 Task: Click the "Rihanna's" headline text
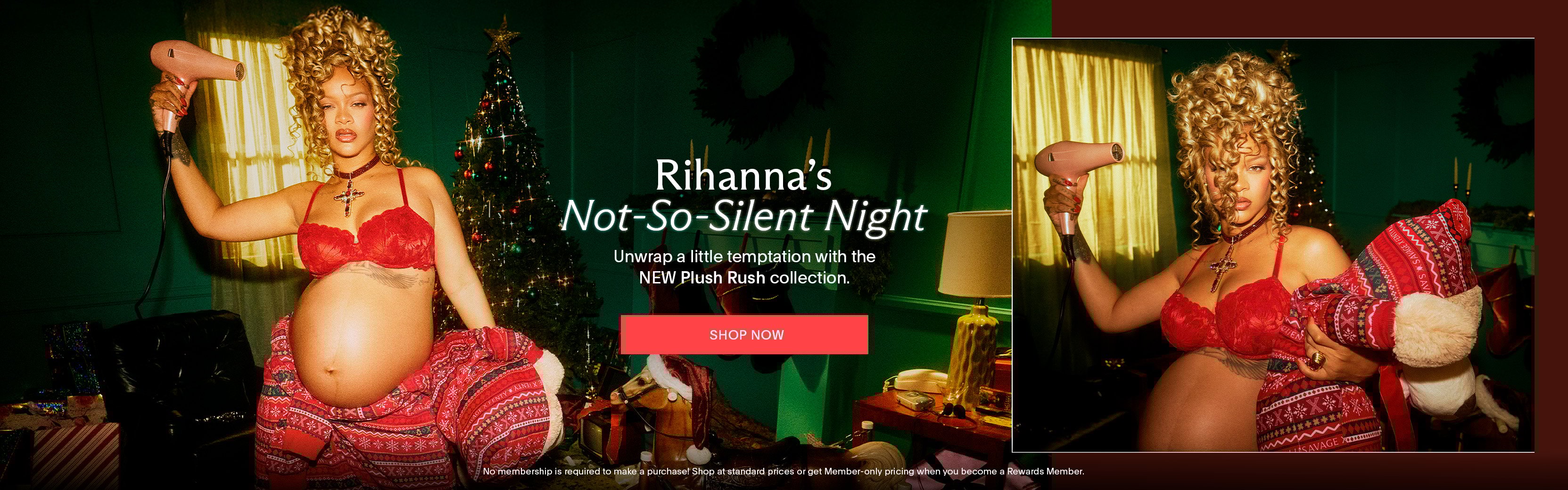(743, 176)
